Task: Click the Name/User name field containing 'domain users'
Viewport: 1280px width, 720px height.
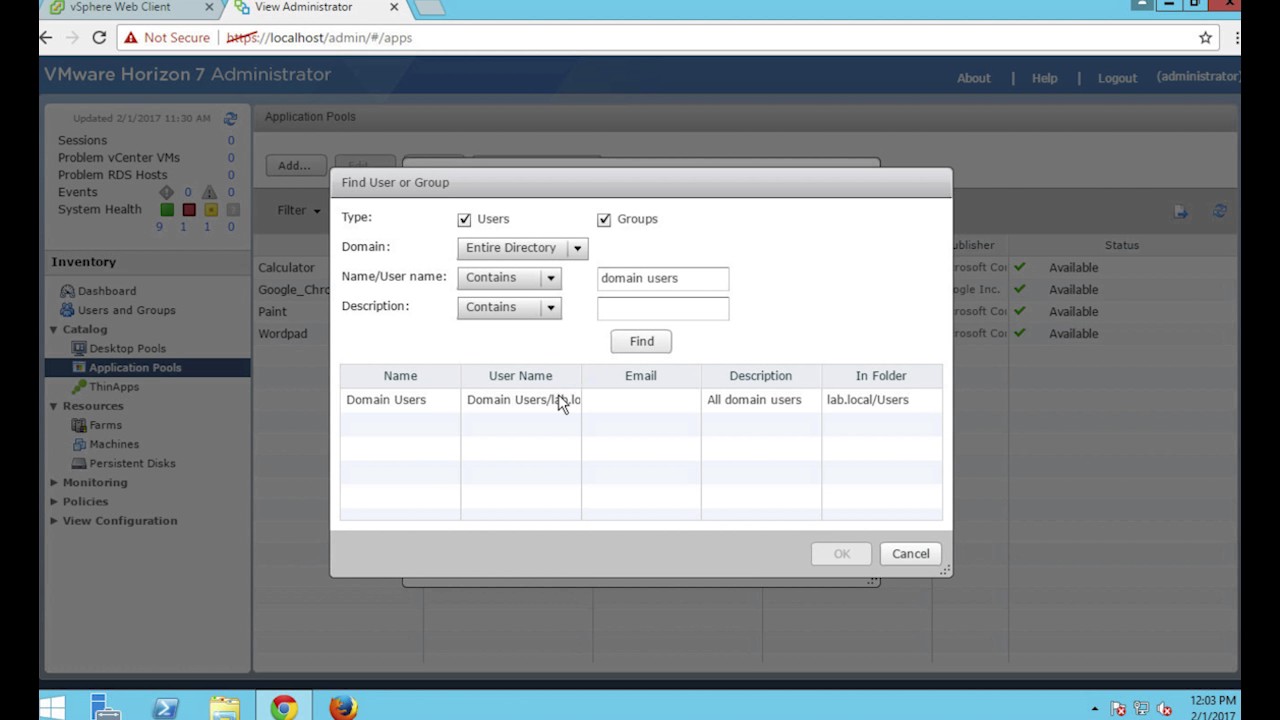Action: pyautogui.click(x=663, y=278)
